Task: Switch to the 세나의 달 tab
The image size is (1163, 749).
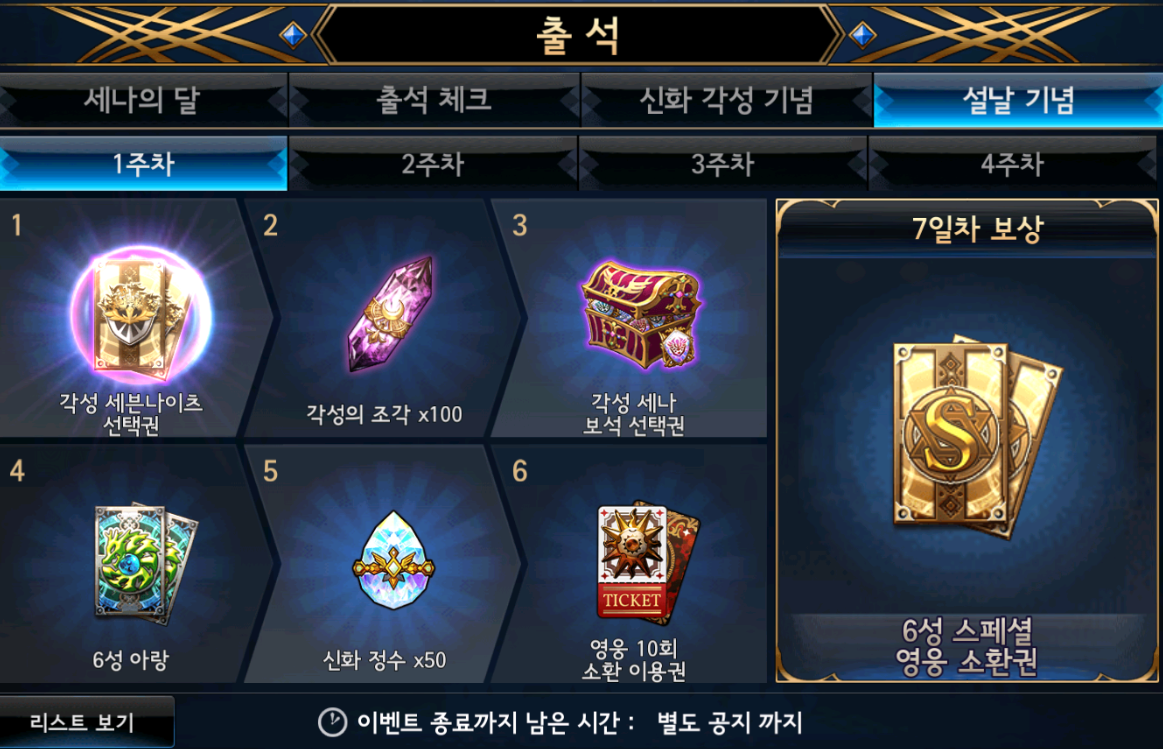Action: coord(143,100)
